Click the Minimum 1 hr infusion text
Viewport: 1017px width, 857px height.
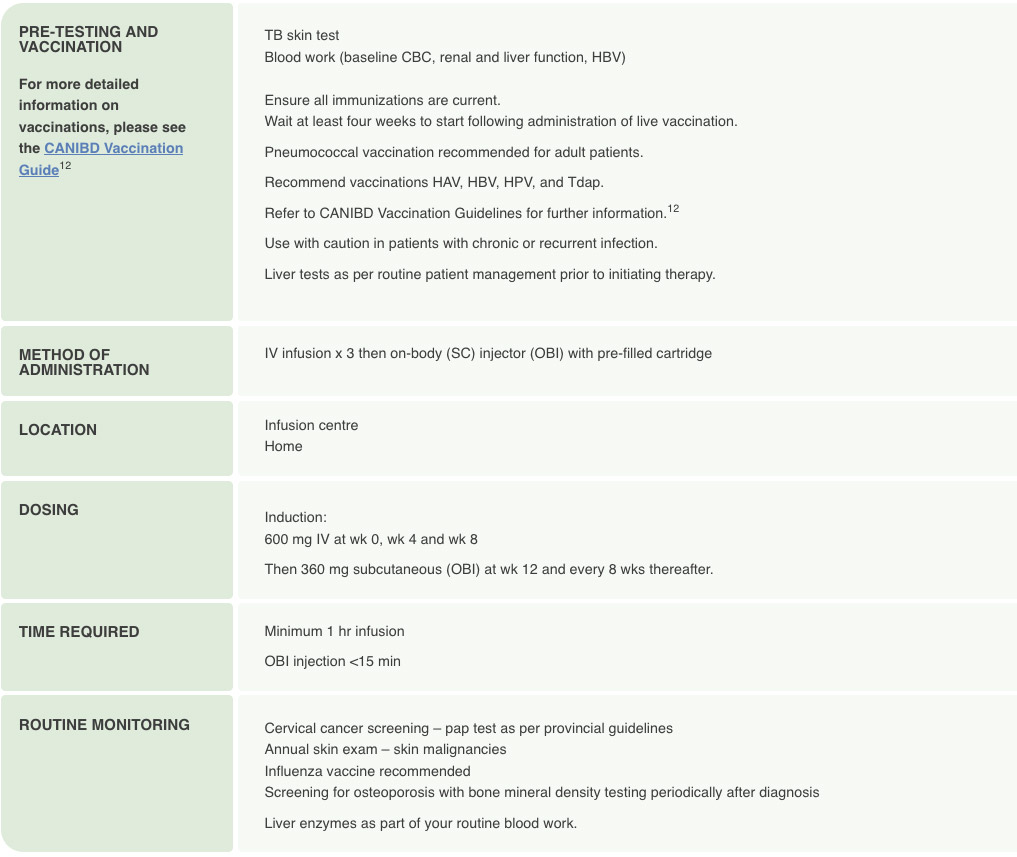pos(334,631)
